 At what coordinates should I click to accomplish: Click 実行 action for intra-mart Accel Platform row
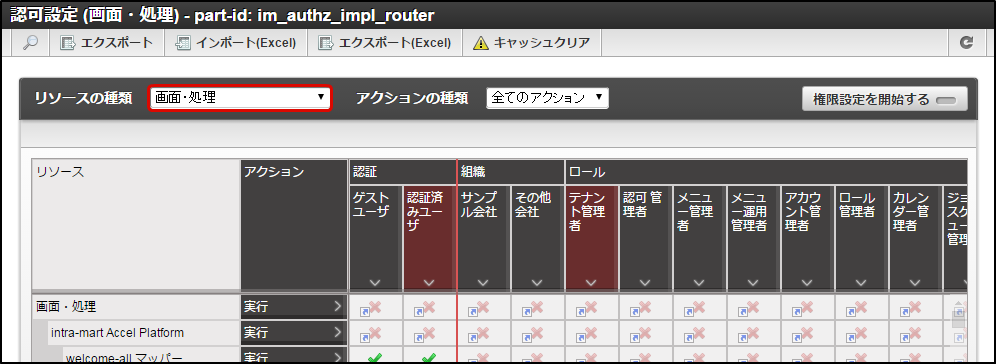point(293,332)
